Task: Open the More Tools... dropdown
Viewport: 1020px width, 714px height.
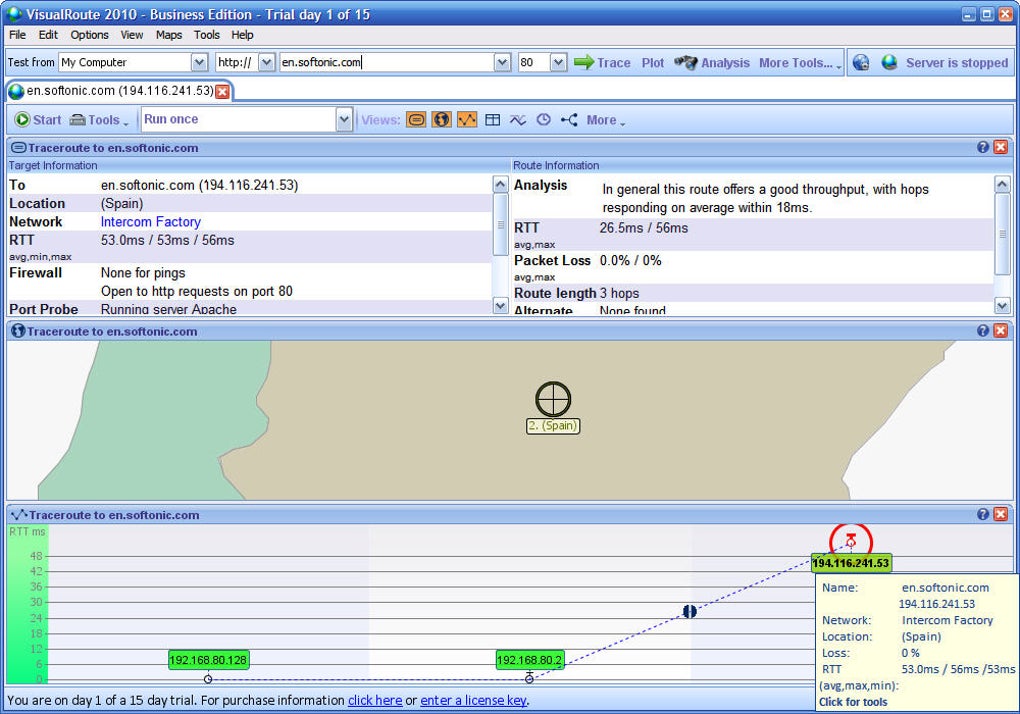Action: pyautogui.click(x=800, y=63)
